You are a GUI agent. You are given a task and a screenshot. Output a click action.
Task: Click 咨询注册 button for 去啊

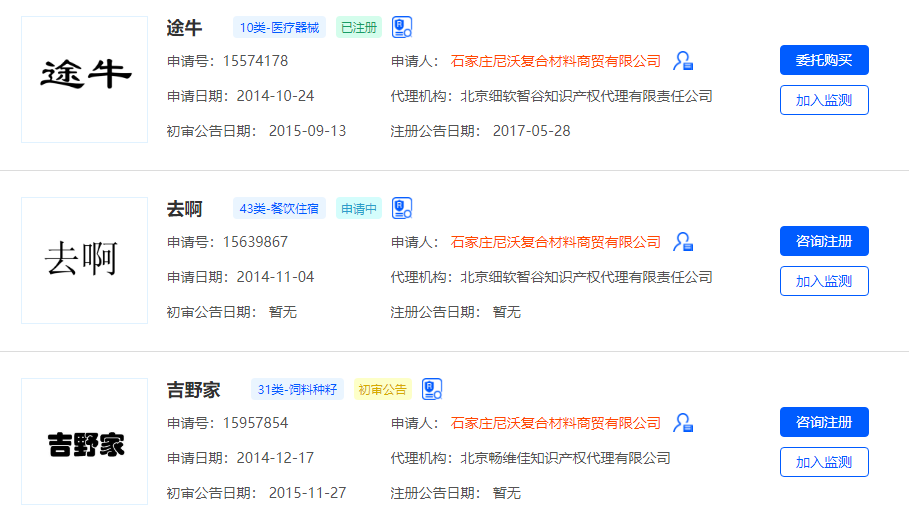pyautogui.click(x=824, y=241)
